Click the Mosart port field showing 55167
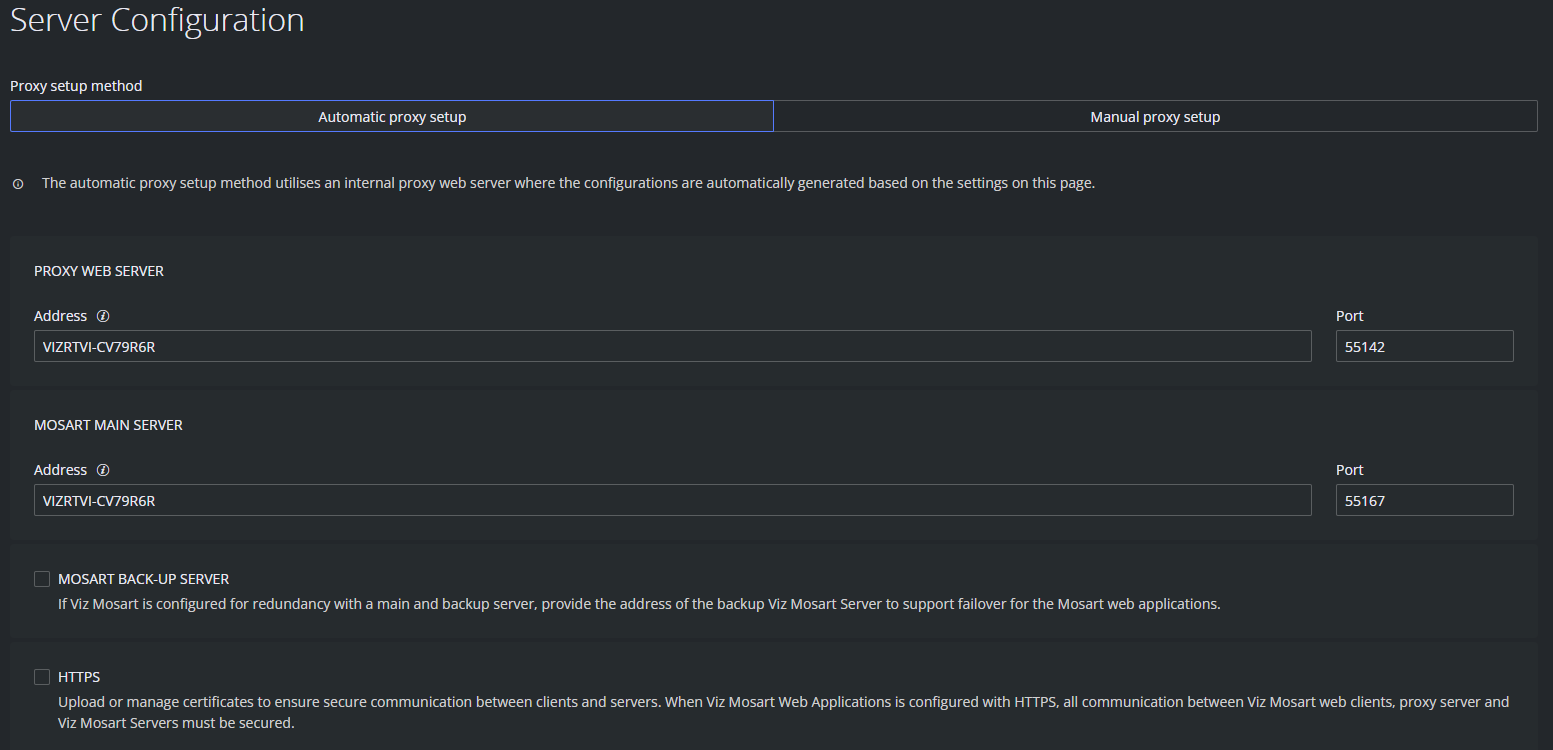The height and width of the screenshot is (750, 1553). [x=1424, y=501]
